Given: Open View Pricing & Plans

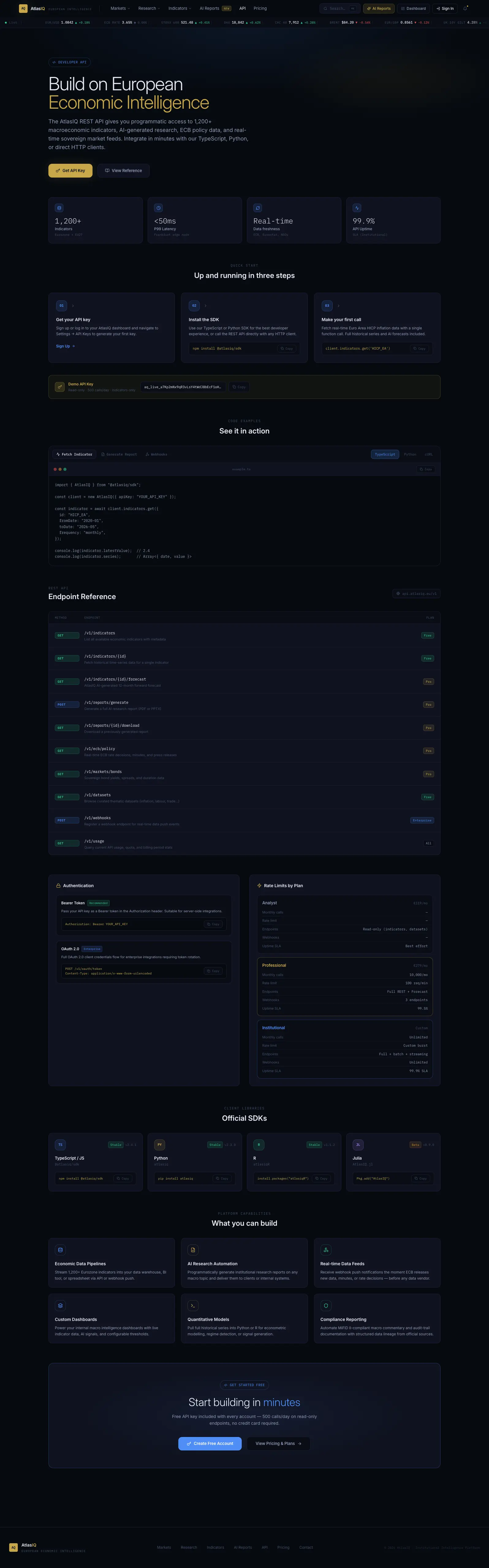Looking at the screenshot, I should [x=278, y=1443].
